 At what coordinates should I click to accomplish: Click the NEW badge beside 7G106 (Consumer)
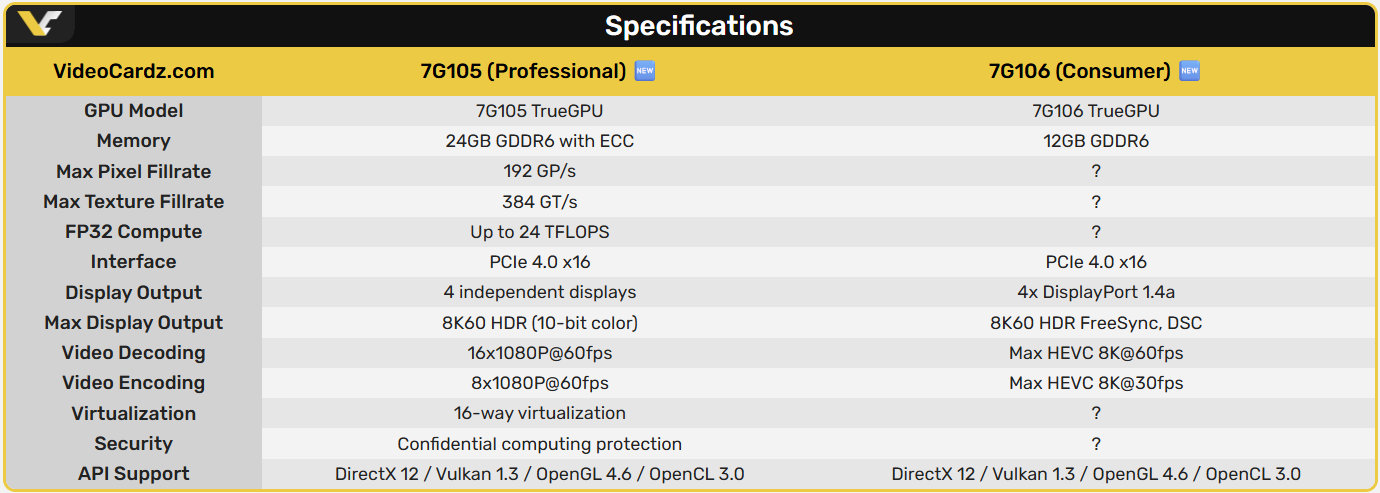pyautogui.click(x=1189, y=71)
